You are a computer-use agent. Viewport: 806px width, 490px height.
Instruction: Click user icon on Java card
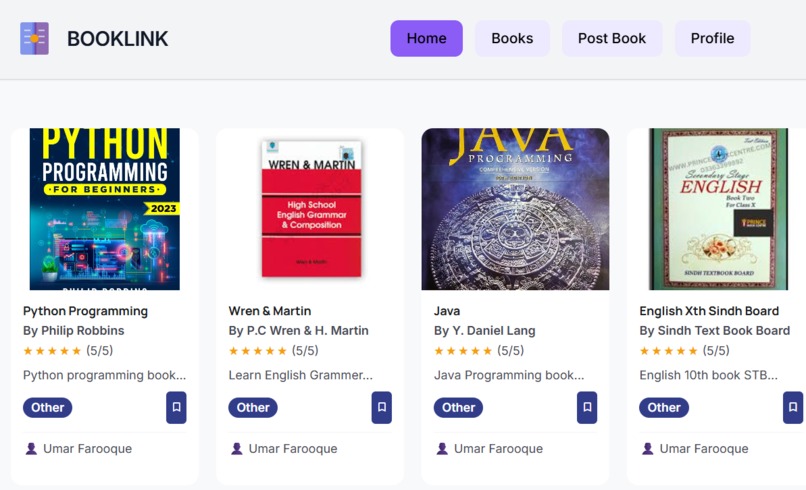pos(442,449)
